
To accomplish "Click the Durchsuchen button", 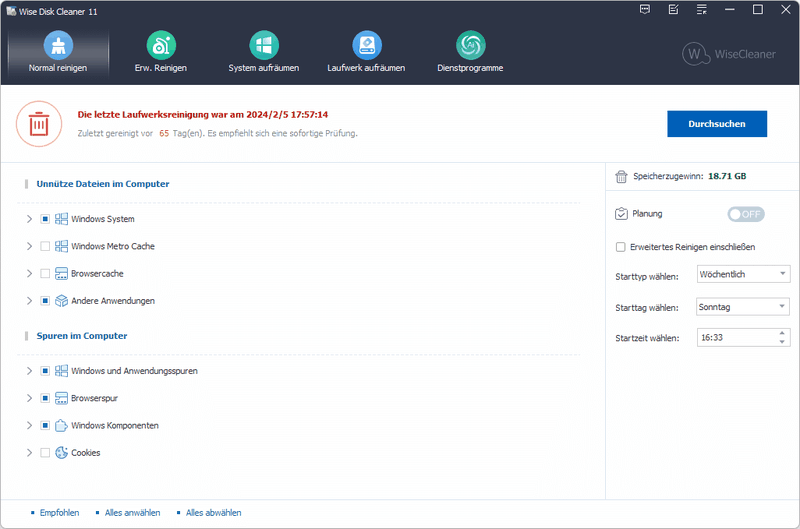I will pos(717,124).
